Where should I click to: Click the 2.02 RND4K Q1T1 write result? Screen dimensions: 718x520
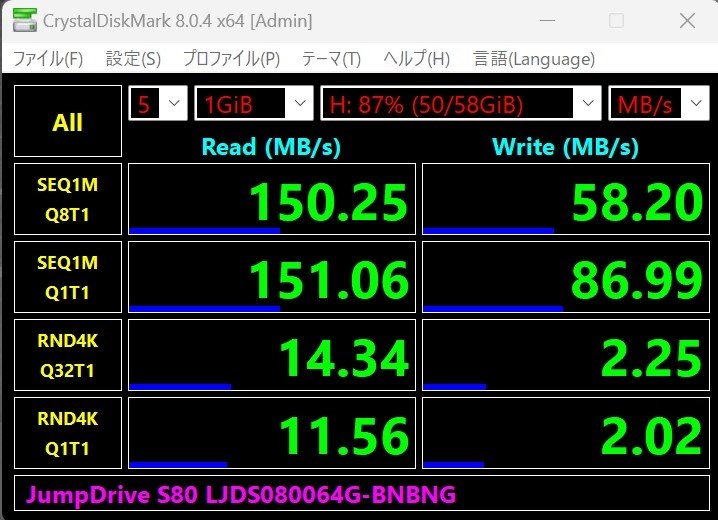566,433
